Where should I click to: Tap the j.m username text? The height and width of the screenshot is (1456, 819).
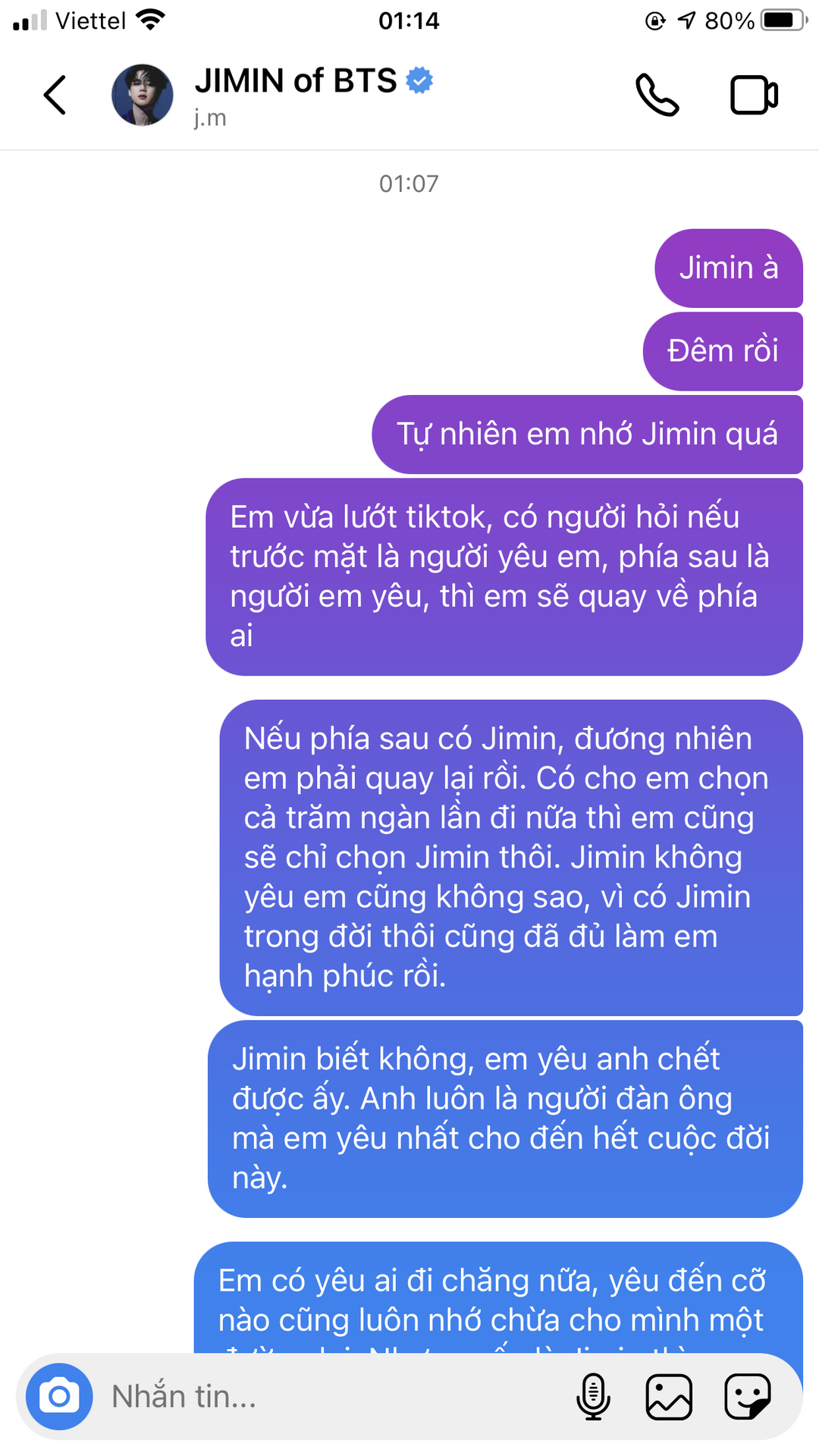[x=210, y=118]
